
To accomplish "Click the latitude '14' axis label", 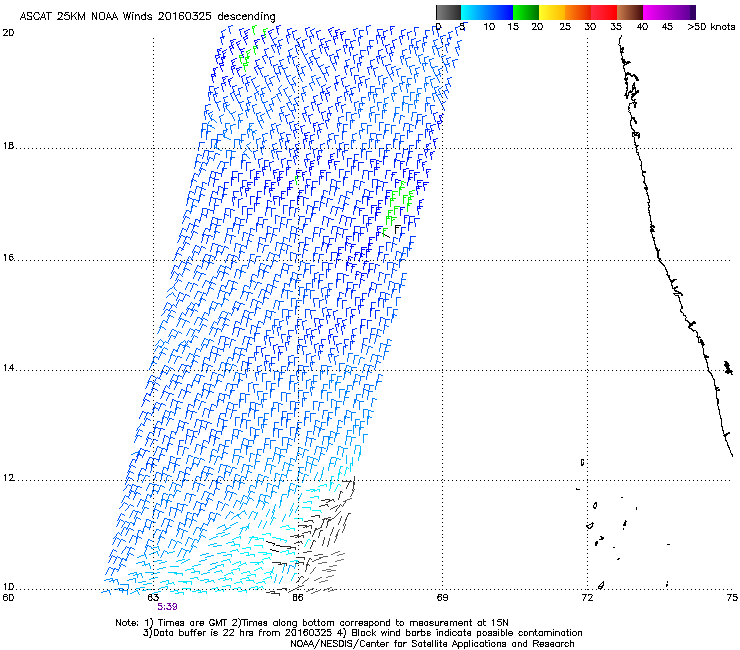I will click(8, 368).
